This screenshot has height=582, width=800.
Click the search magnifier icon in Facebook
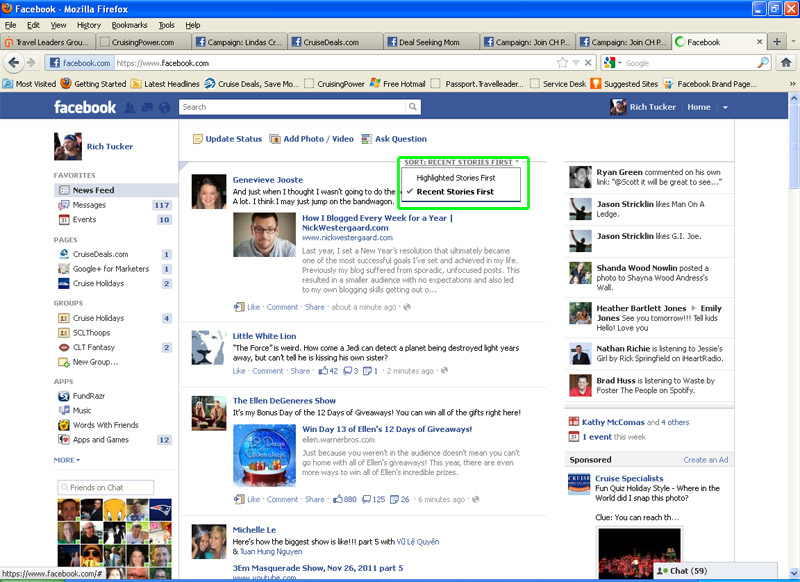click(x=413, y=107)
